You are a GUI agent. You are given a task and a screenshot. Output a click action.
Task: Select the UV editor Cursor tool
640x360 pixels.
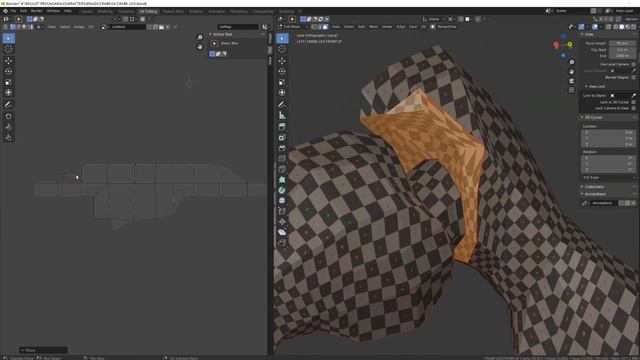tap(9, 49)
